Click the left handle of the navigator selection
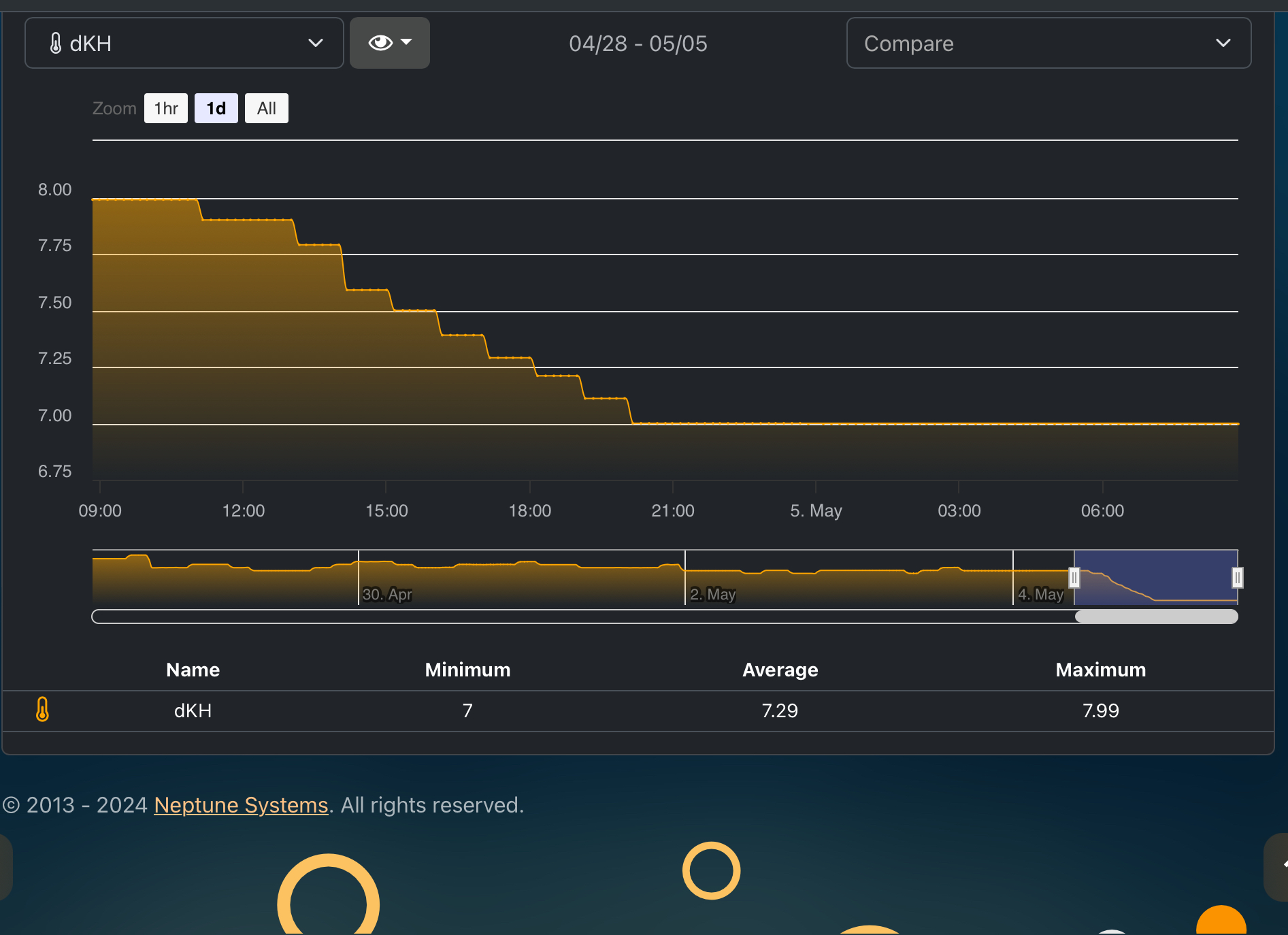The image size is (1288, 935). tap(1074, 578)
